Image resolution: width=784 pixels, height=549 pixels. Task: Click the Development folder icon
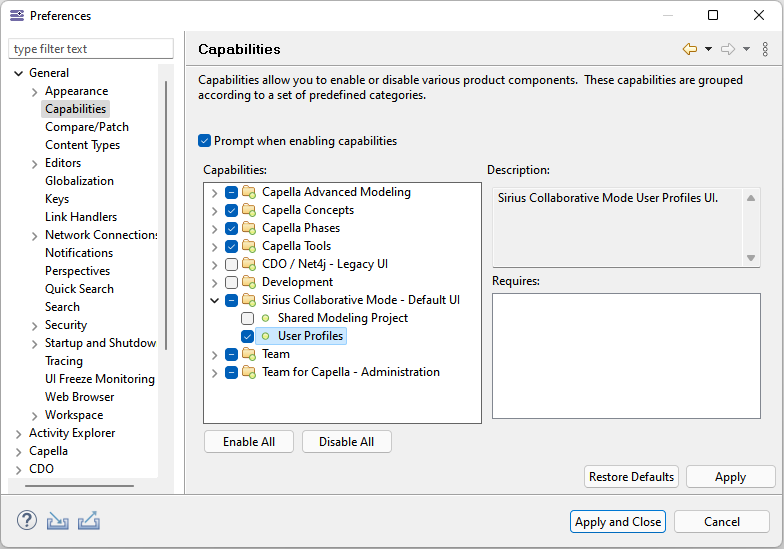(249, 282)
